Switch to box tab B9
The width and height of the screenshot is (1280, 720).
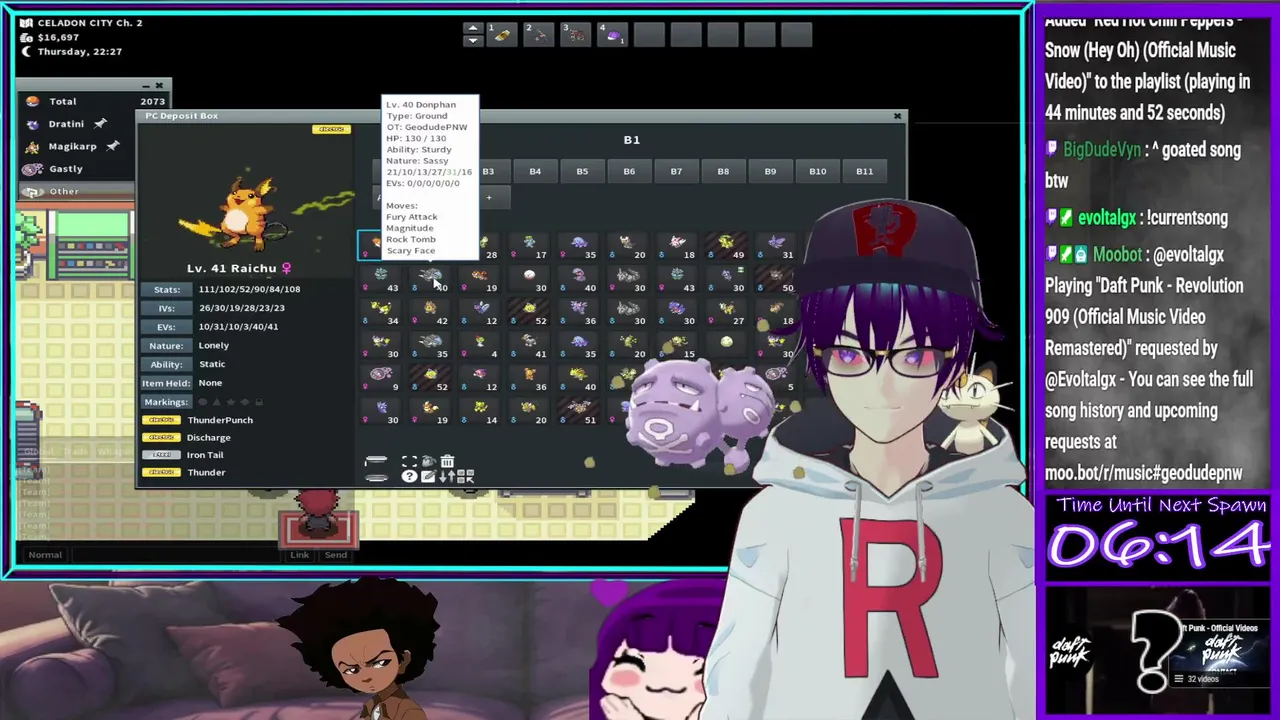(770, 171)
